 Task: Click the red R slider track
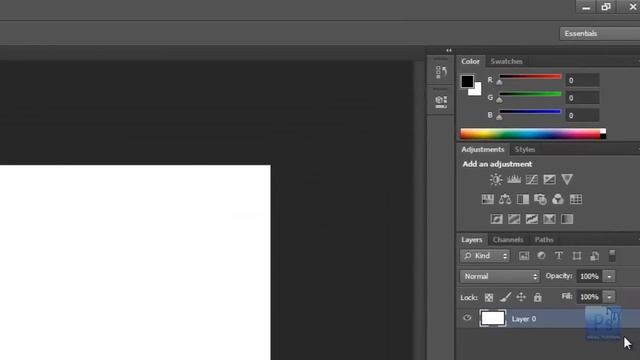pyautogui.click(x=530, y=76)
